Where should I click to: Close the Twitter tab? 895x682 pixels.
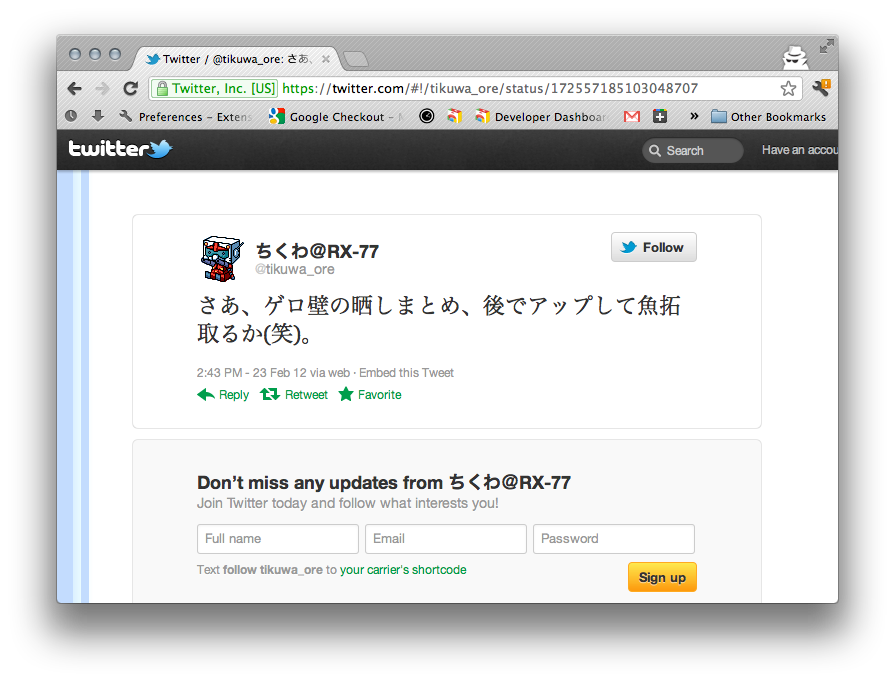[326, 59]
